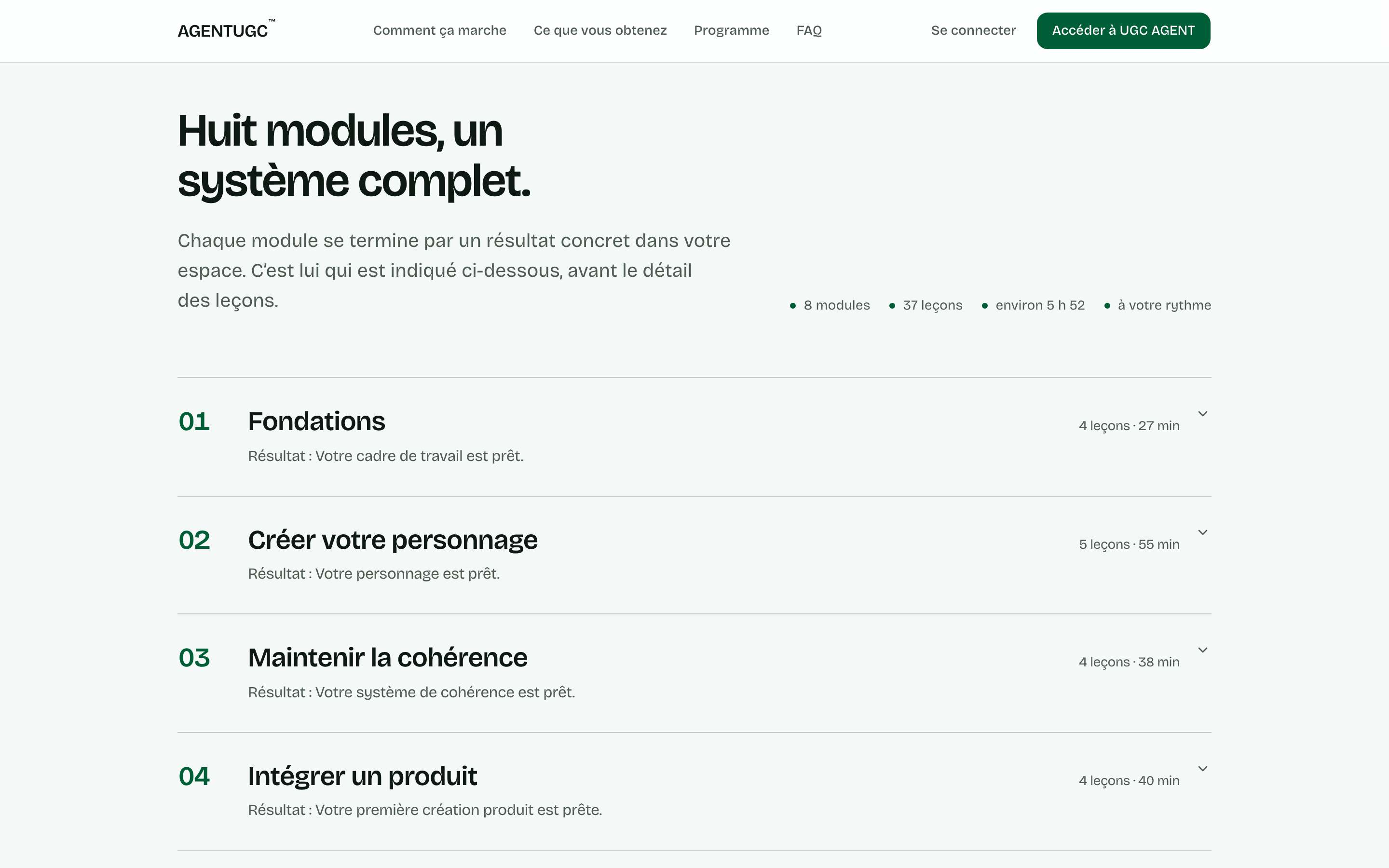Open the FAQ navigation link
The width and height of the screenshot is (1389, 868).
809,30
